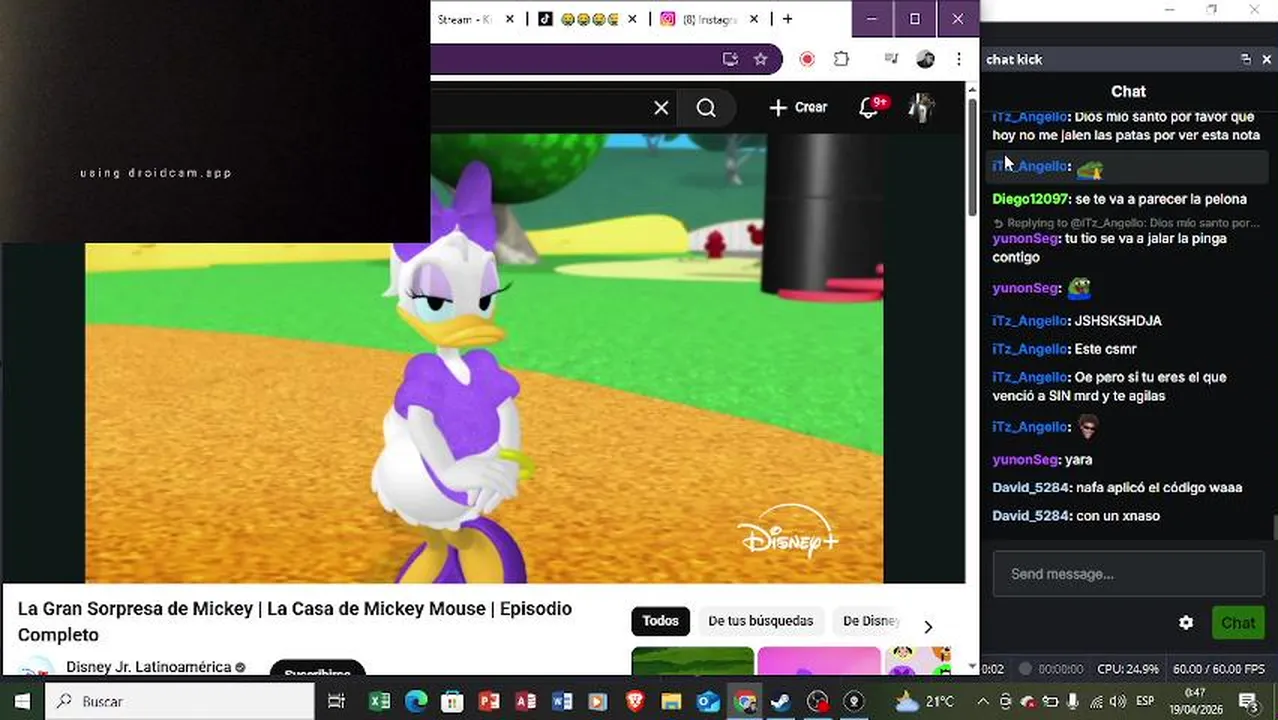The width and height of the screenshot is (1278, 720).
Task: Open Brave browser from the taskbar
Action: [x=635, y=701]
